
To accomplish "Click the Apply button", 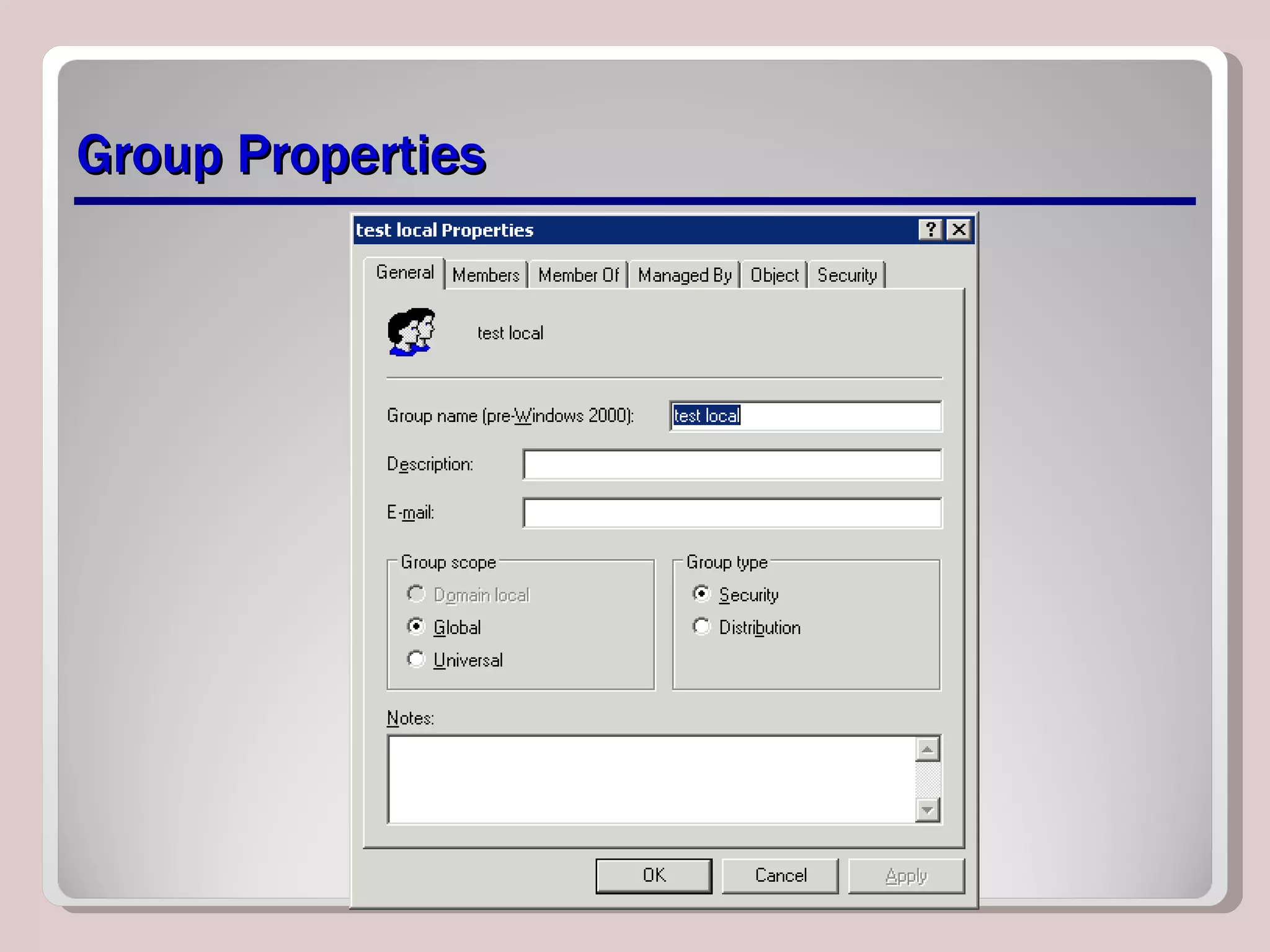I will point(907,875).
